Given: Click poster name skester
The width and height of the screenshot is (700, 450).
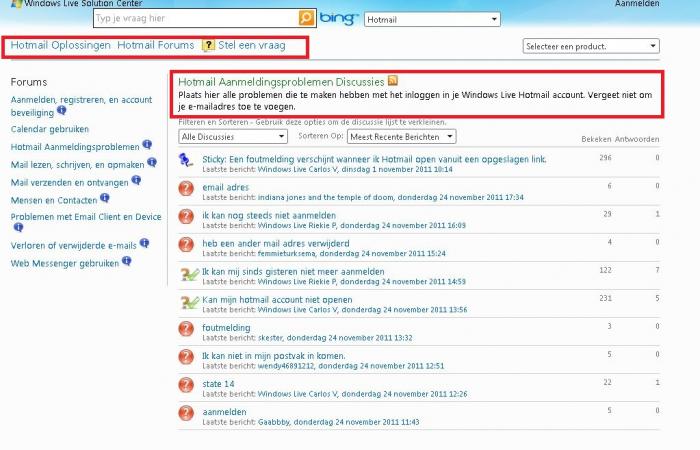Looking at the screenshot, I should pos(270,338).
